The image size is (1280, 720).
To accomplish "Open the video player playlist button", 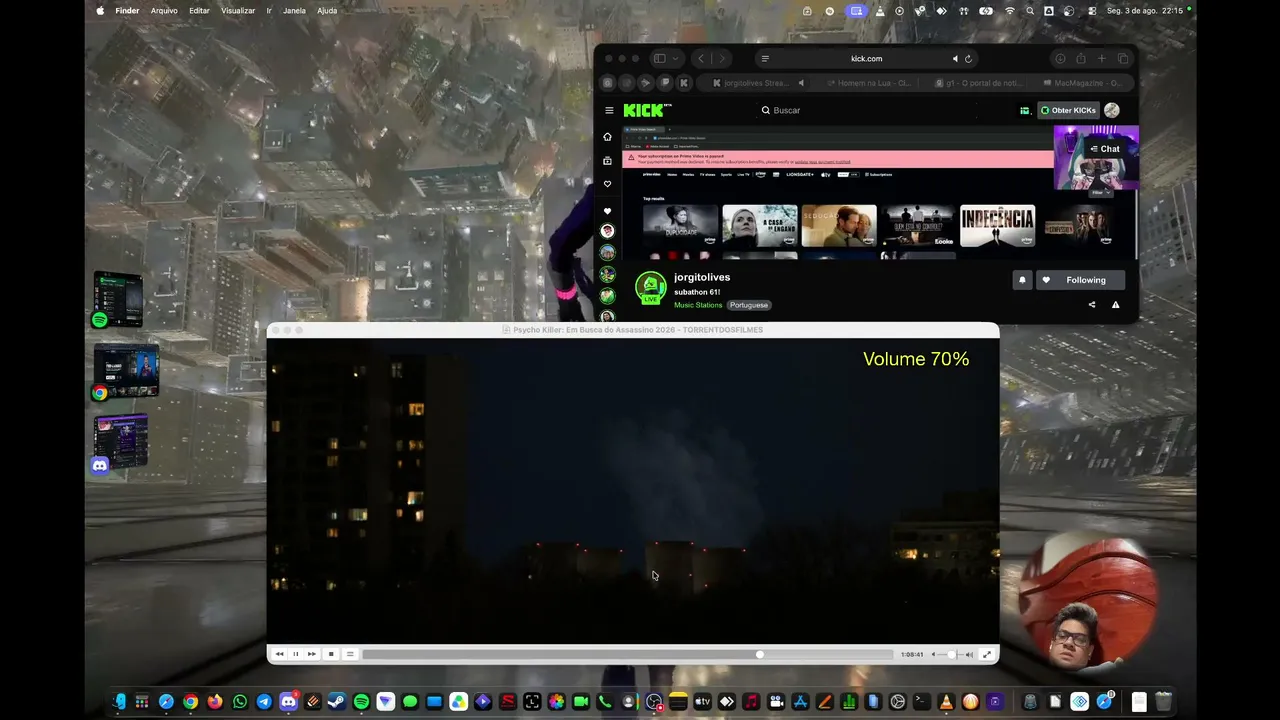I will pyautogui.click(x=349, y=654).
